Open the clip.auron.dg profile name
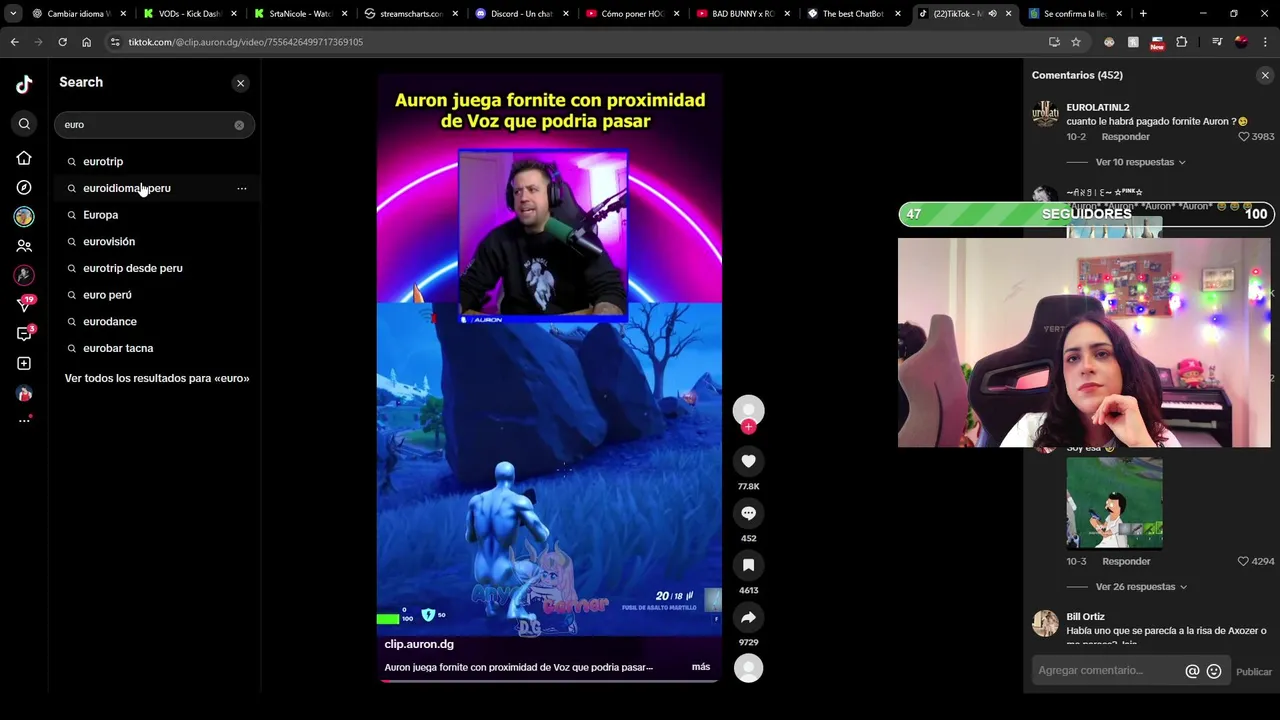The width and height of the screenshot is (1280, 720). pyautogui.click(x=419, y=644)
